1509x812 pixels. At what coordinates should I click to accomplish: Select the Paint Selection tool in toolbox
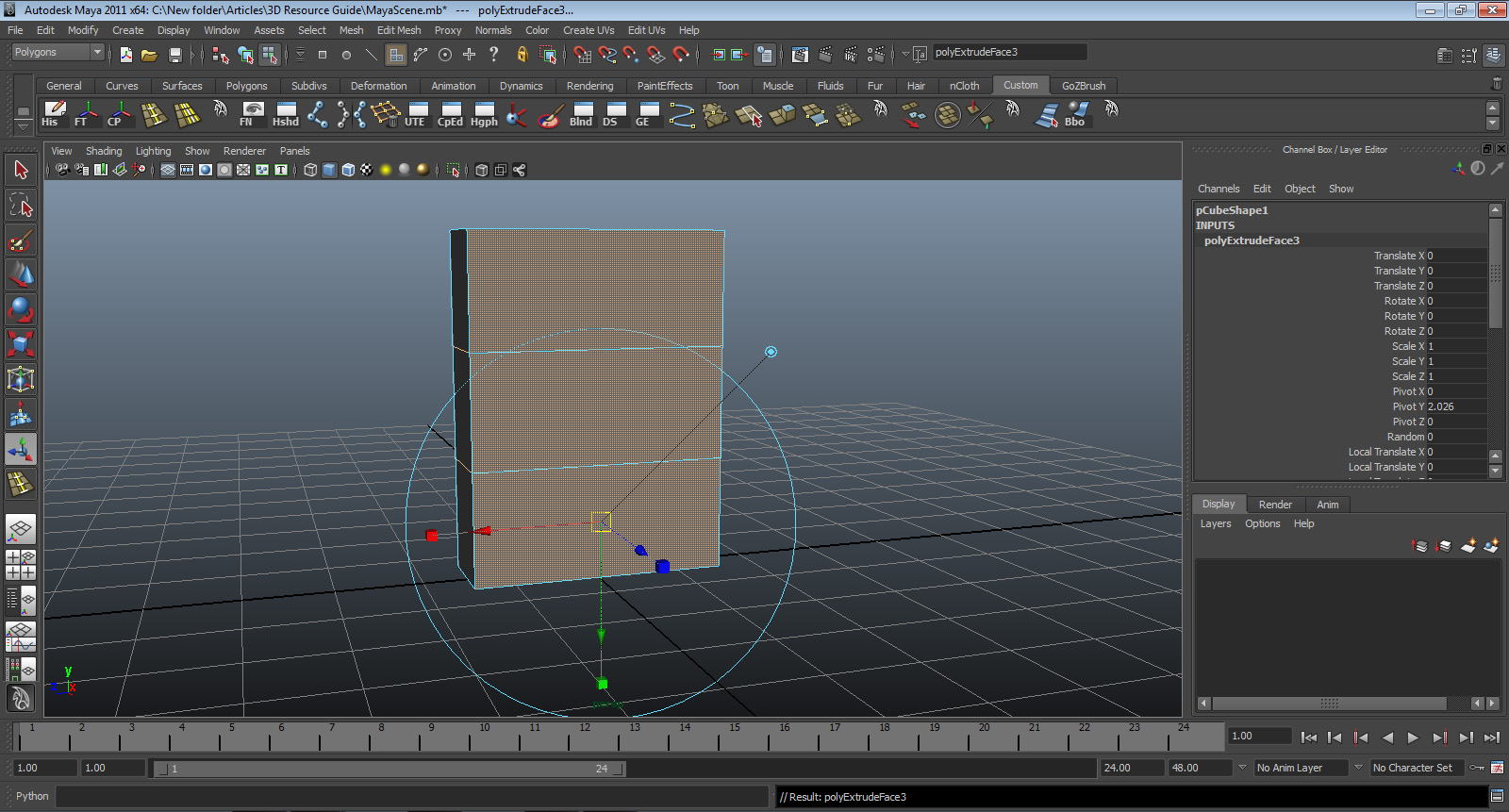click(21, 241)
